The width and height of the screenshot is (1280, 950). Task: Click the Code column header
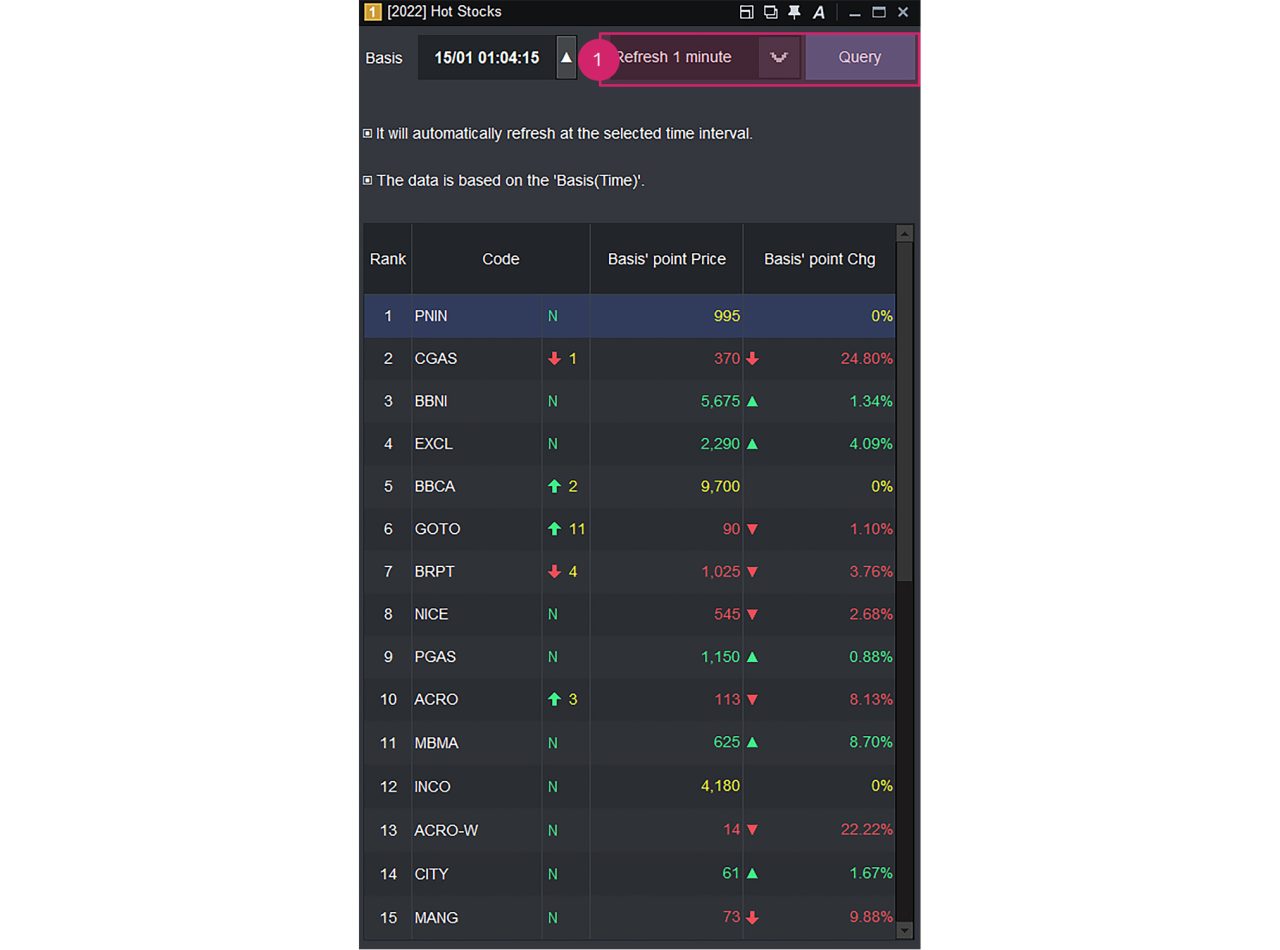tap(500, 259)
